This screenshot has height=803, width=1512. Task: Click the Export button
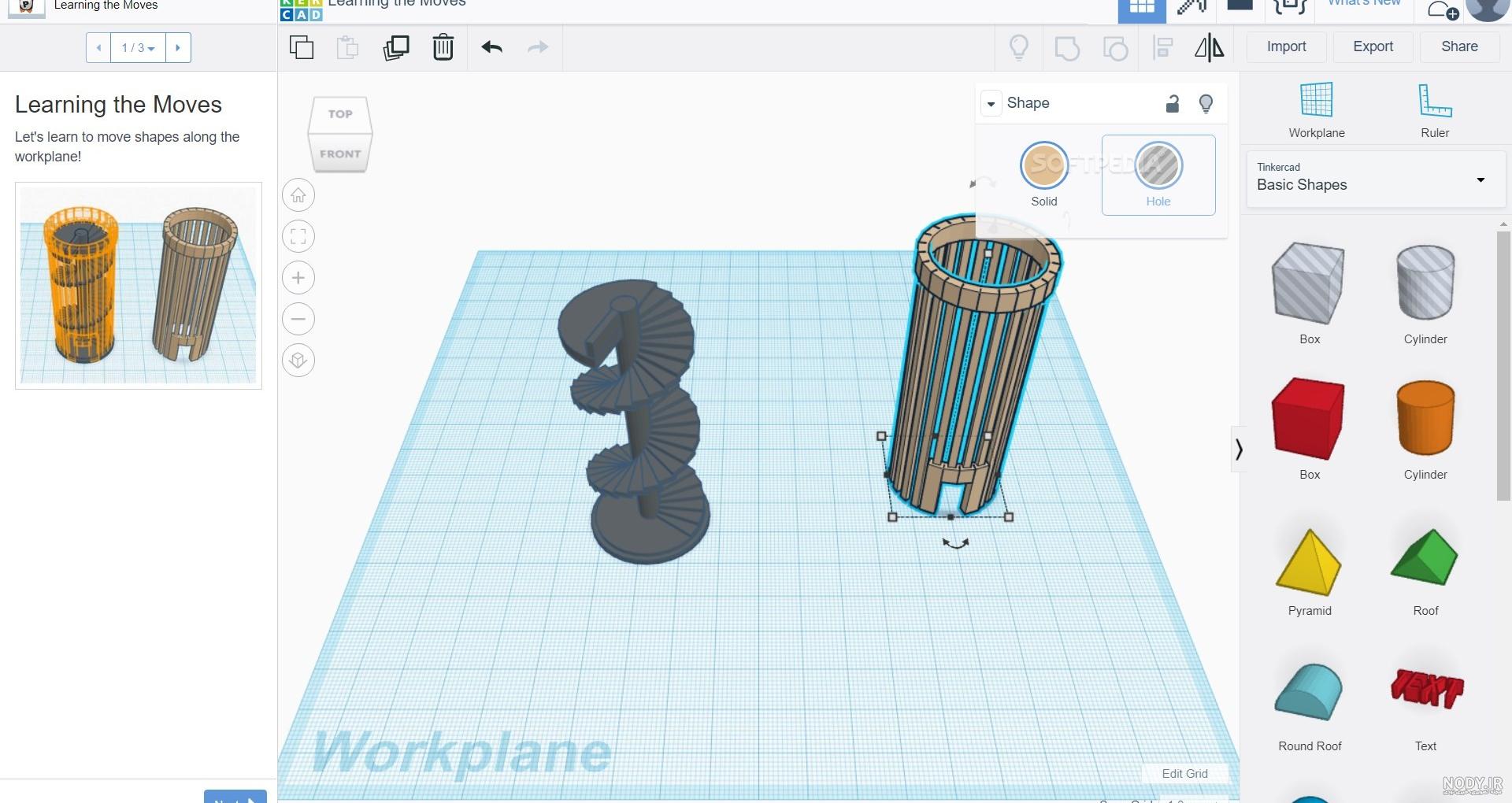pyautogui.click(x=1373, y=46)
